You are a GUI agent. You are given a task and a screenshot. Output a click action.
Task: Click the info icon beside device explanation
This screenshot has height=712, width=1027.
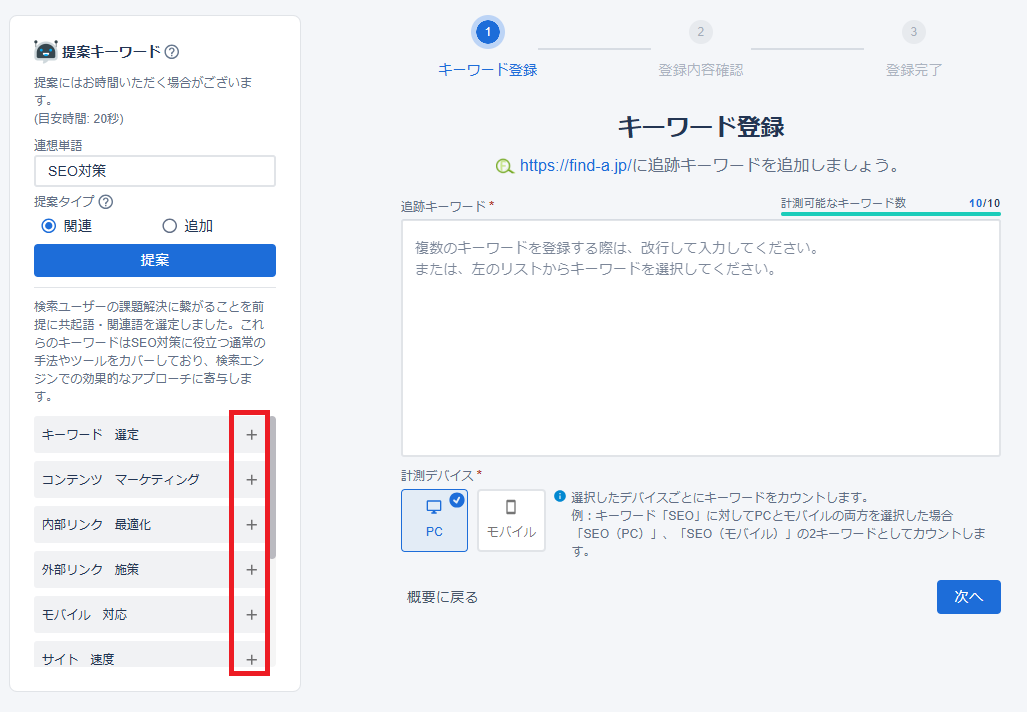click(x=559, y=497)
